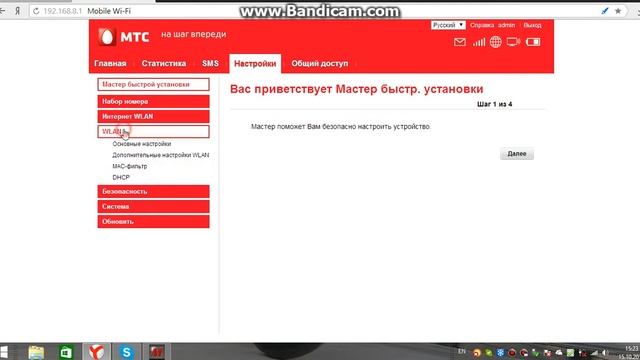The height and width of the screenshot is (360, 640).
Task: Expand the Интернет WLAN sidebar section
Action: [x=153, y=116]
